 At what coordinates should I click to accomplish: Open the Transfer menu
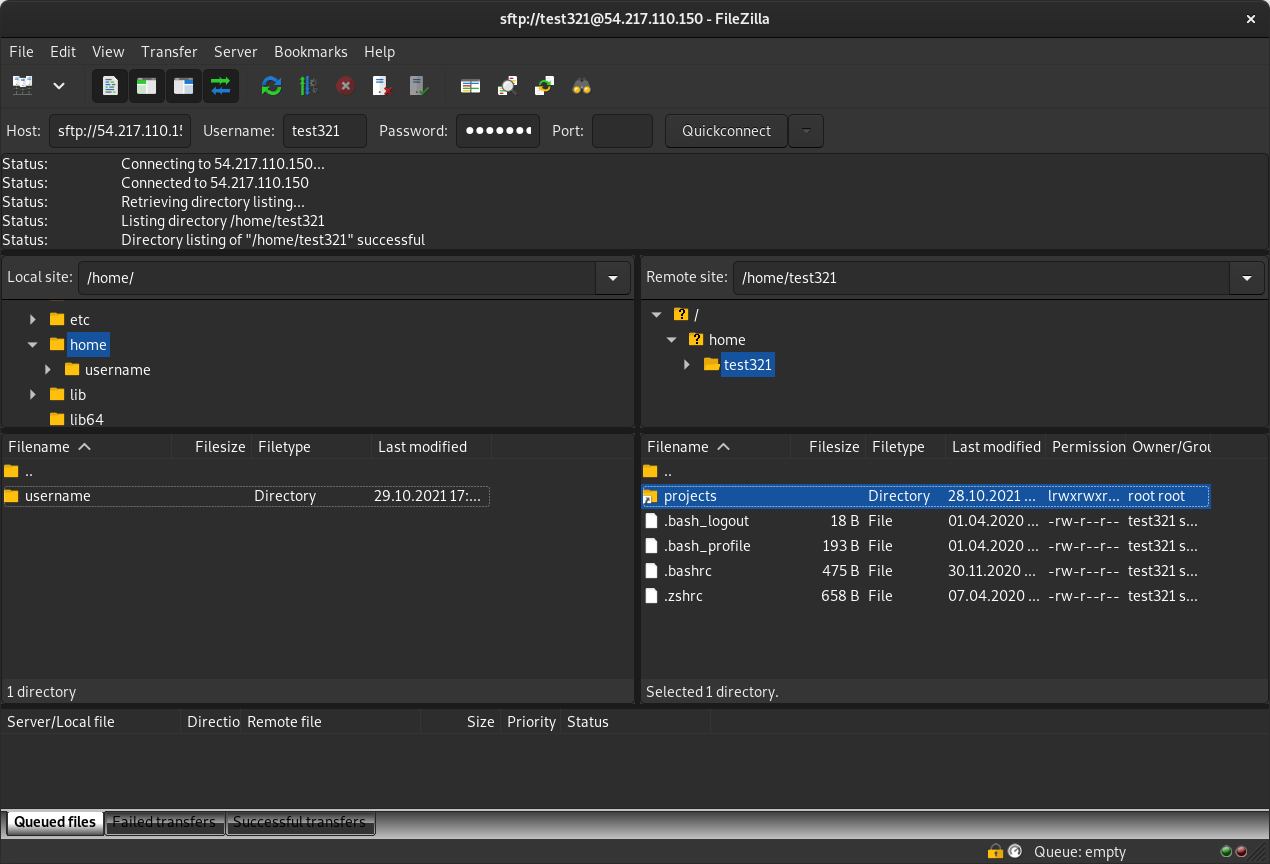click(169, 52)
